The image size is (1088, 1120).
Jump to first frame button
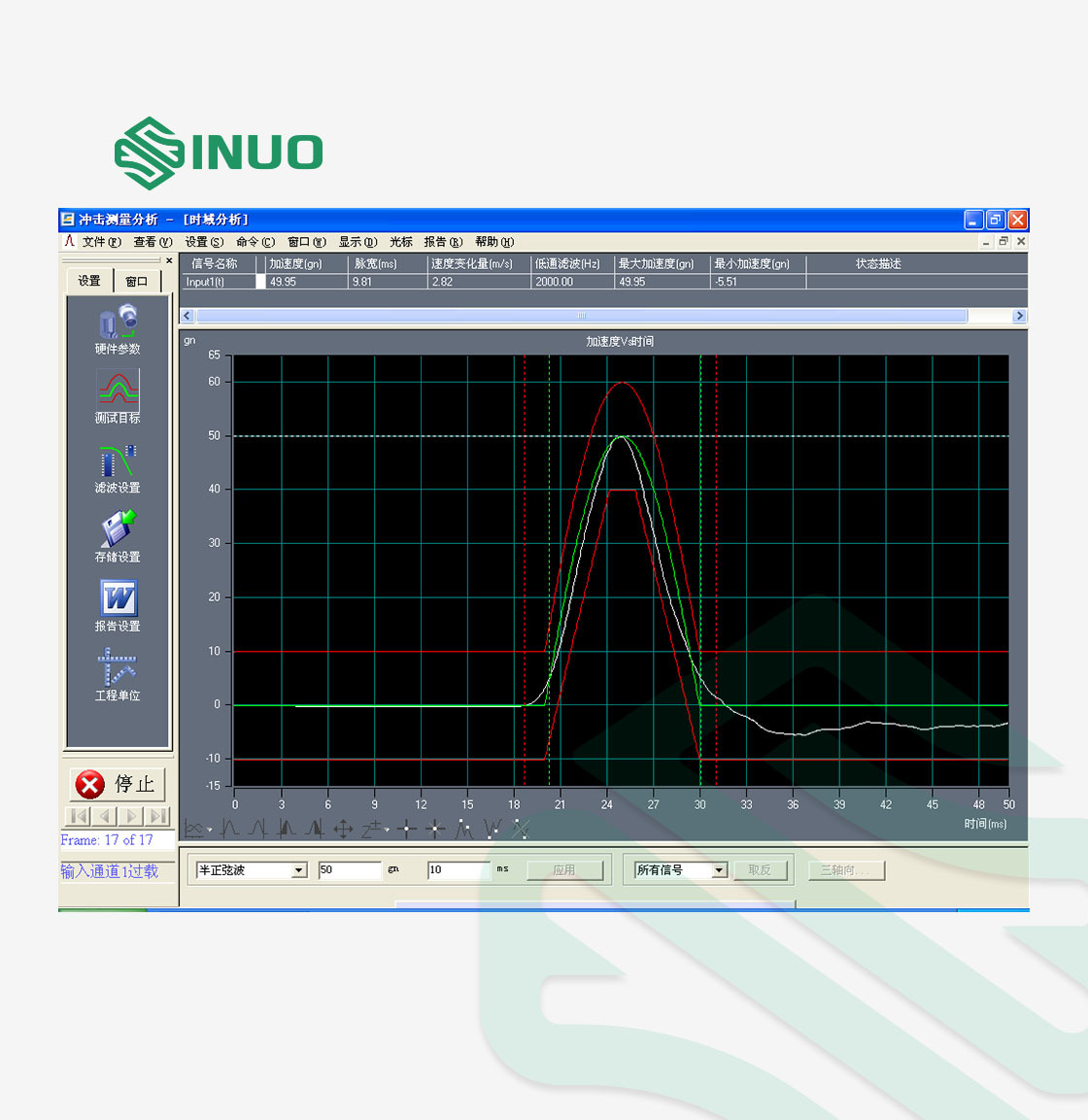[x=79, y=816]
